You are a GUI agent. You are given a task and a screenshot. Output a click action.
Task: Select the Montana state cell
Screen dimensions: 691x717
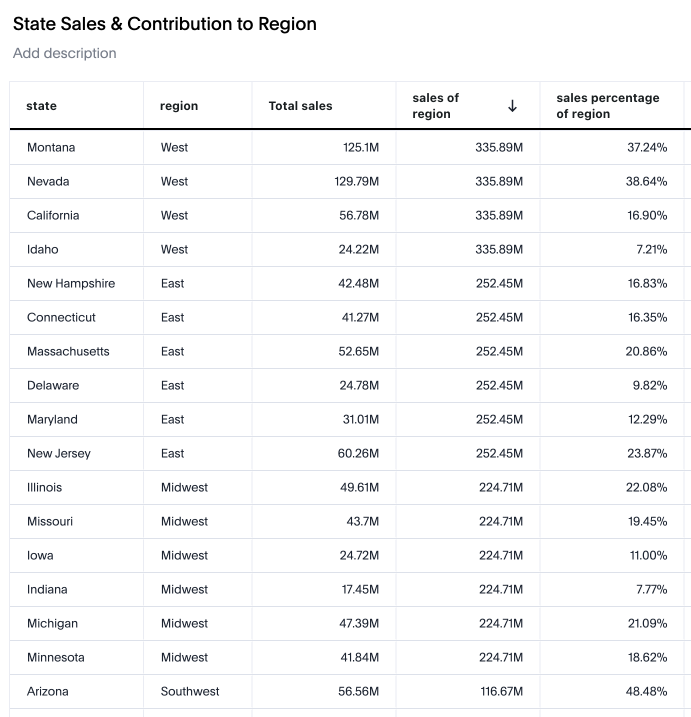tap(51, 148)
